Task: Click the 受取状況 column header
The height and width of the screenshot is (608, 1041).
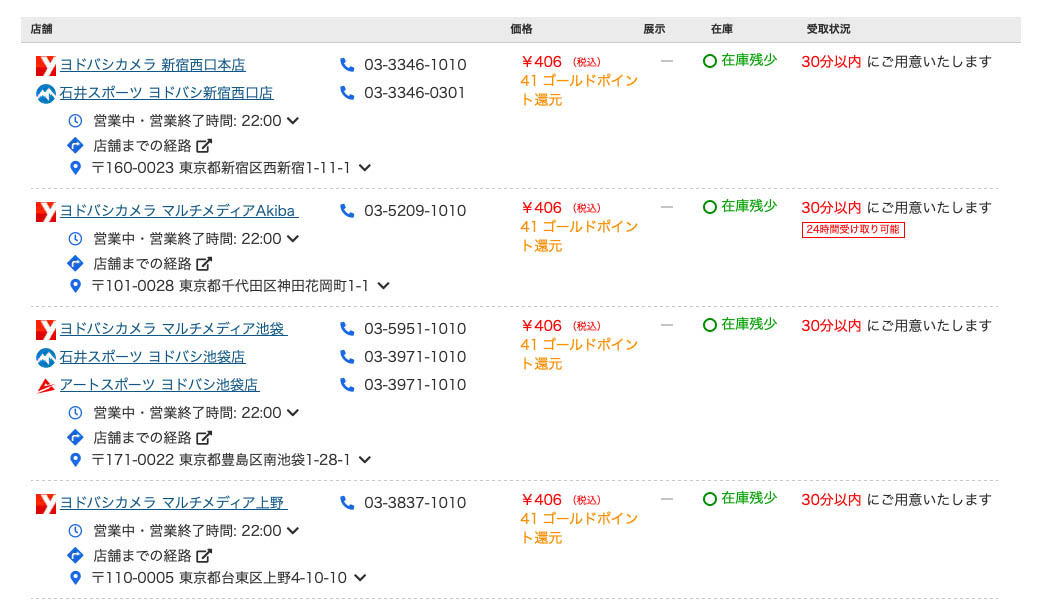Action: (828, 29)
